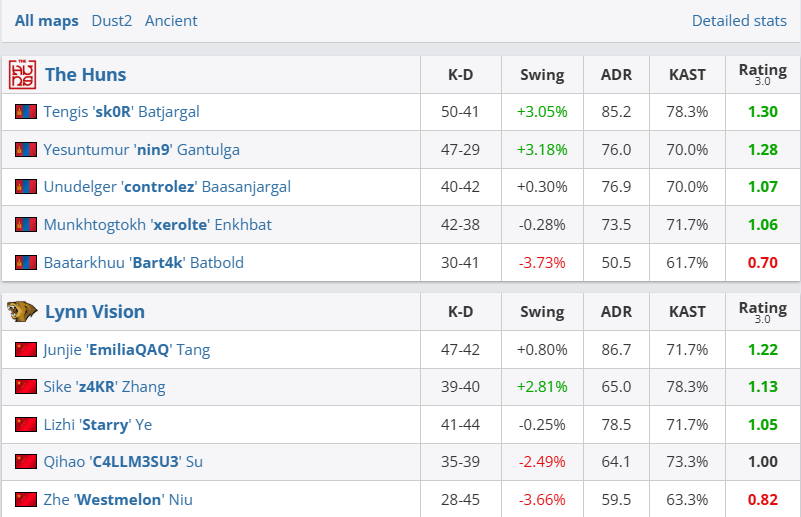
Task: View Munkhtogtokh 'xerolte' Enkhbat's player page
Action: [157, 225]
